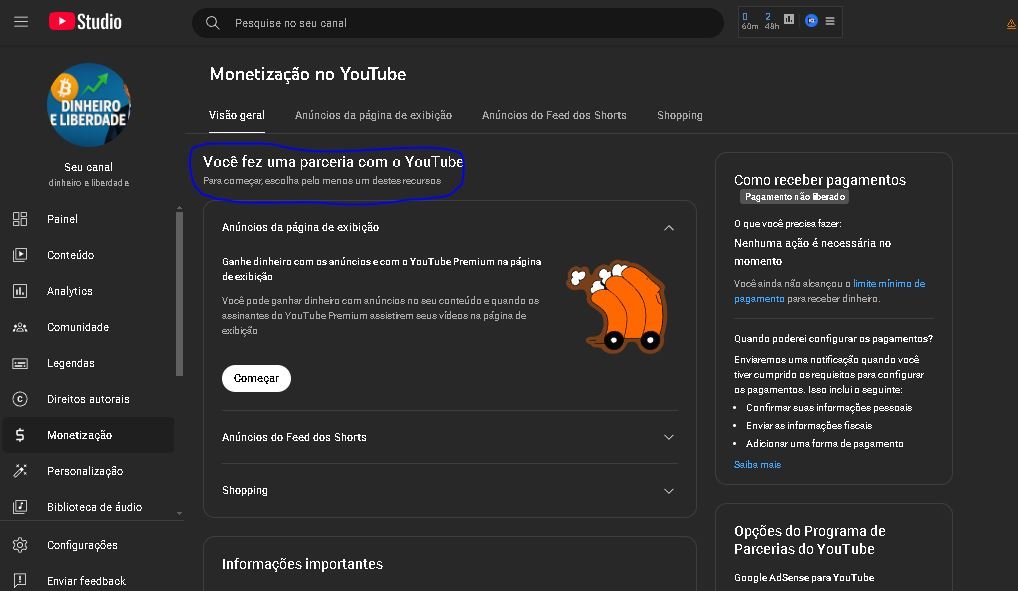This screenshot has width=1018, height=591.
Task: Open the extension widget lines menu
Action: (x=830, y=21)
